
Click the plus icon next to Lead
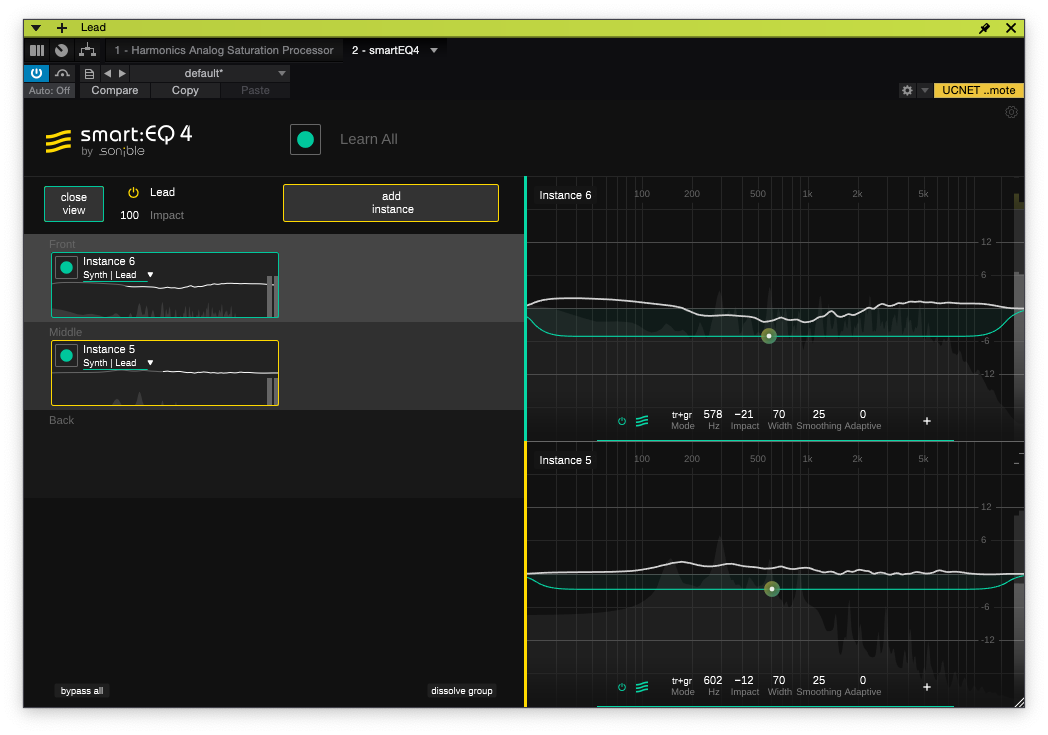click(61, 27)
